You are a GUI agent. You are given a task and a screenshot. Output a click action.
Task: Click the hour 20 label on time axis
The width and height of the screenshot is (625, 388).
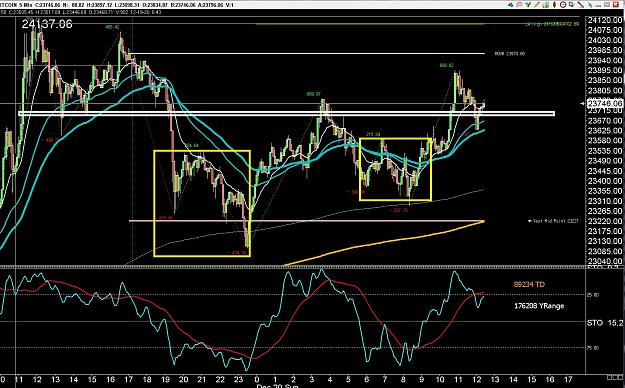183,379
